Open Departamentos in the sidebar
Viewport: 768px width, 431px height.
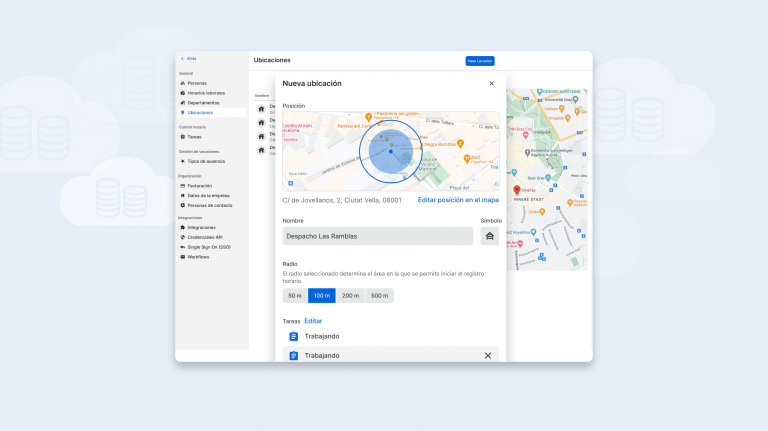203,103
